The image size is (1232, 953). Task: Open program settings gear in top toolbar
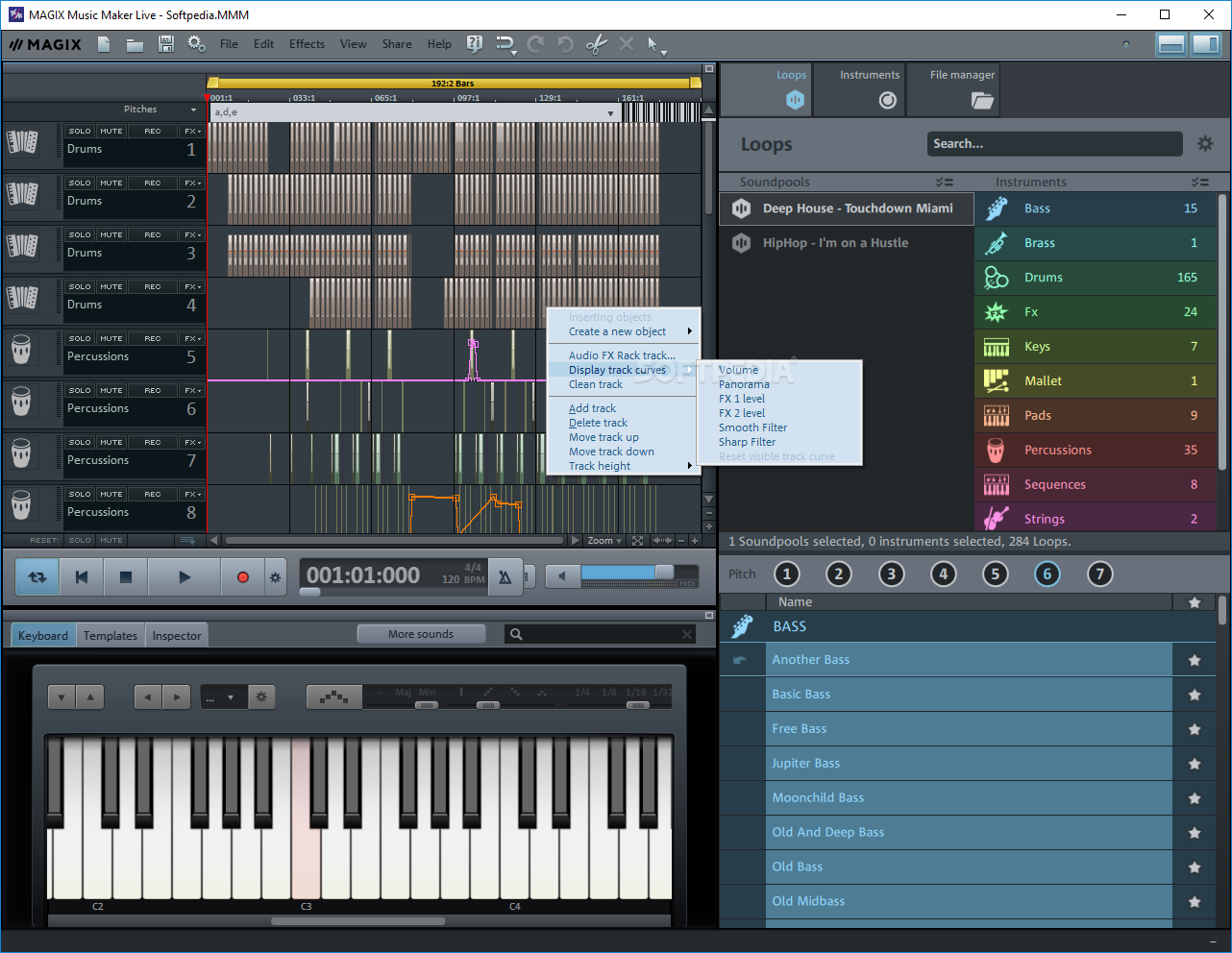pyautogui.click(x=196, y=44)
